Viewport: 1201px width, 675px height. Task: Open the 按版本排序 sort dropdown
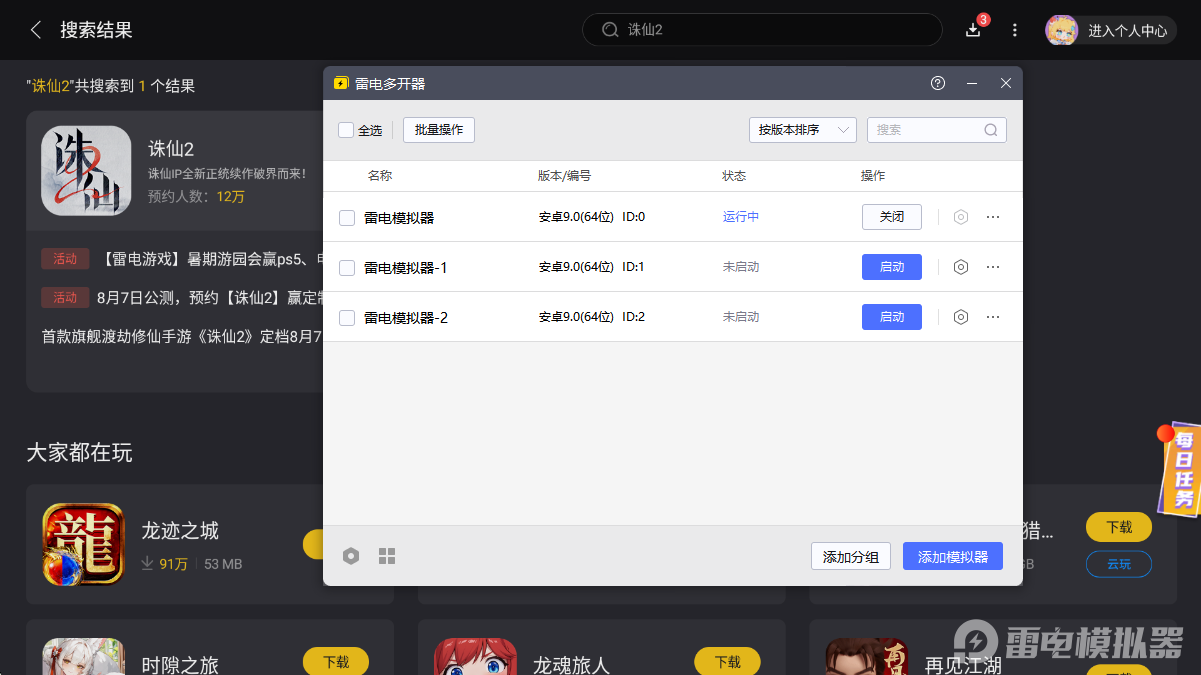tap(802, 130)
